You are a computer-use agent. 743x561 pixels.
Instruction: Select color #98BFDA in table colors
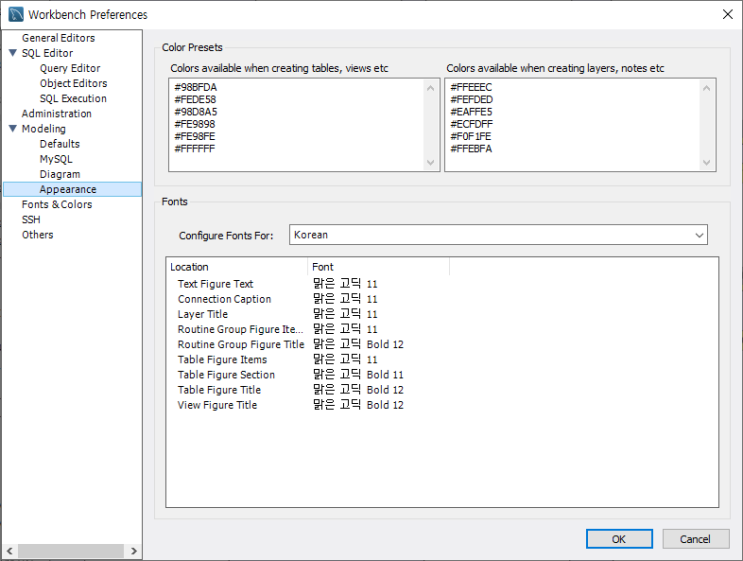(x=194, y=88)
